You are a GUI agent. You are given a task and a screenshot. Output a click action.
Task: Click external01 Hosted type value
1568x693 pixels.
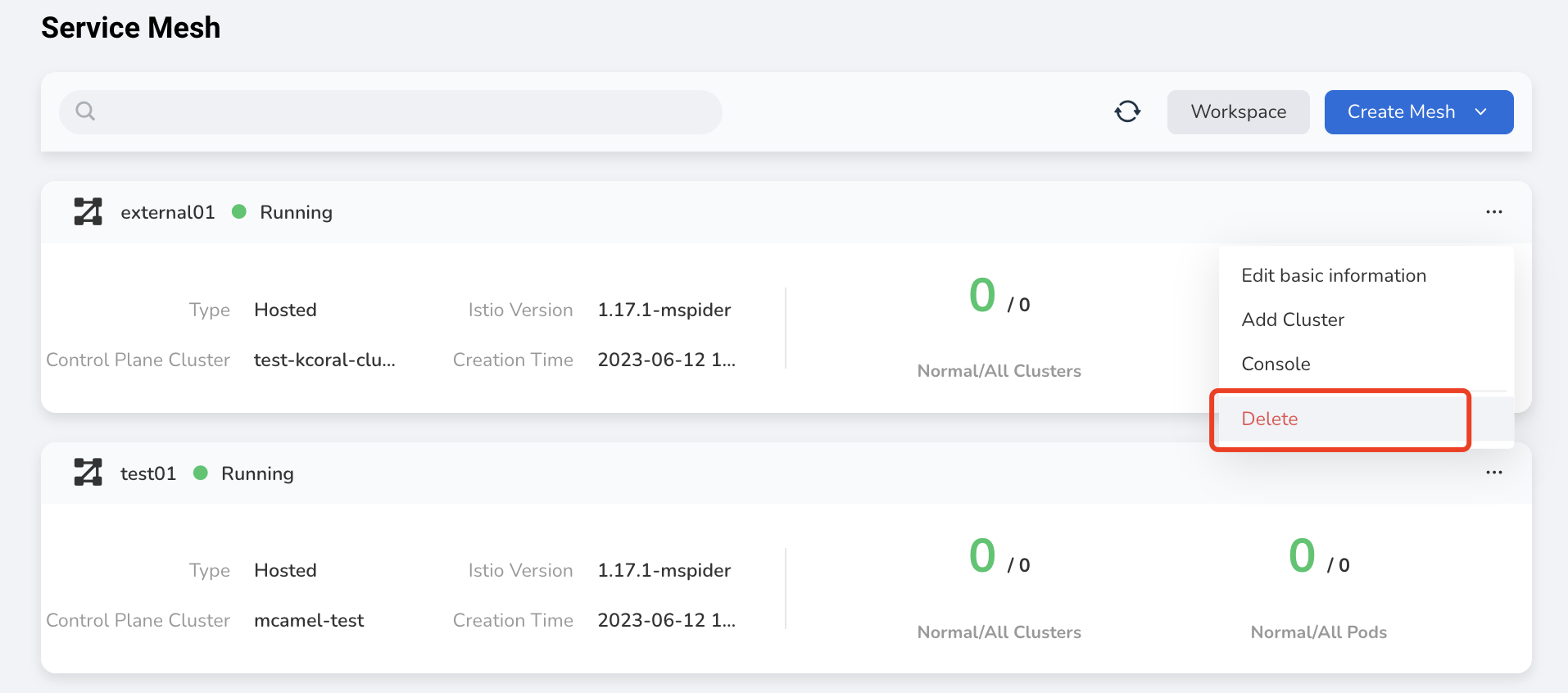tap(285, 310)
